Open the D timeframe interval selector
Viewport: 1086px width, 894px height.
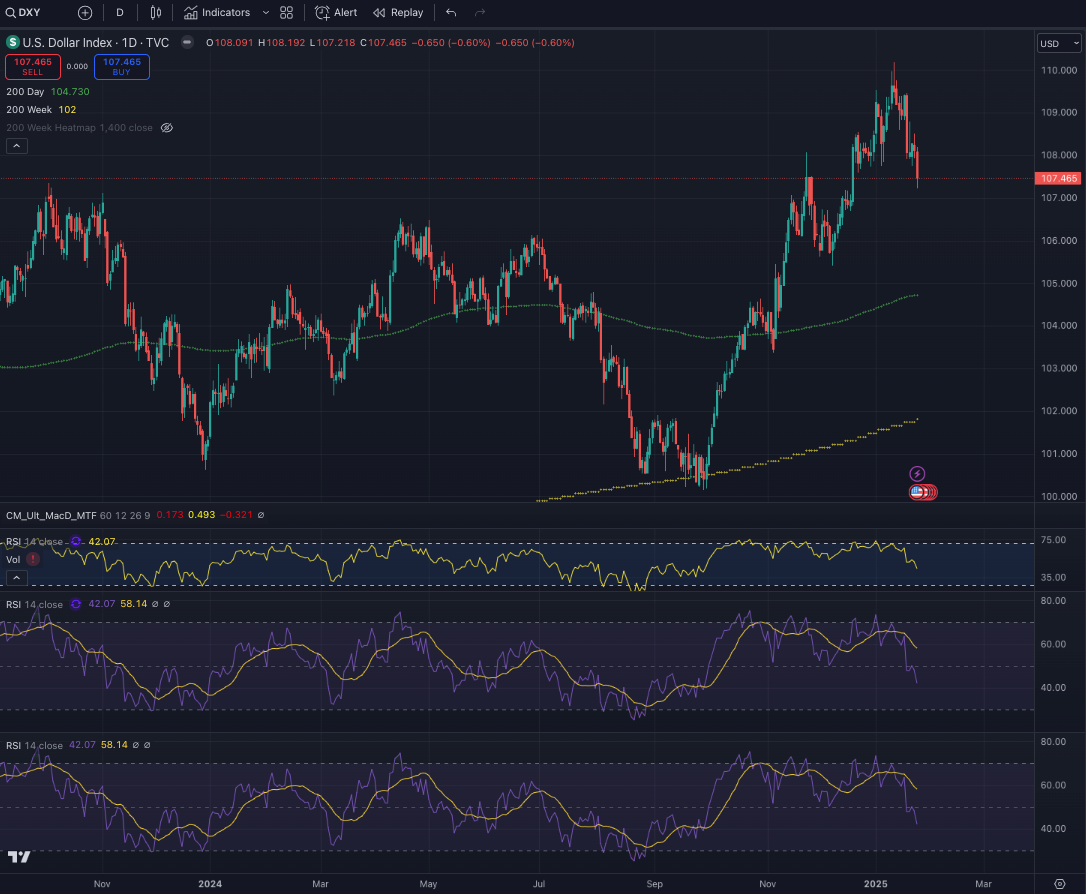pos(120,12)
